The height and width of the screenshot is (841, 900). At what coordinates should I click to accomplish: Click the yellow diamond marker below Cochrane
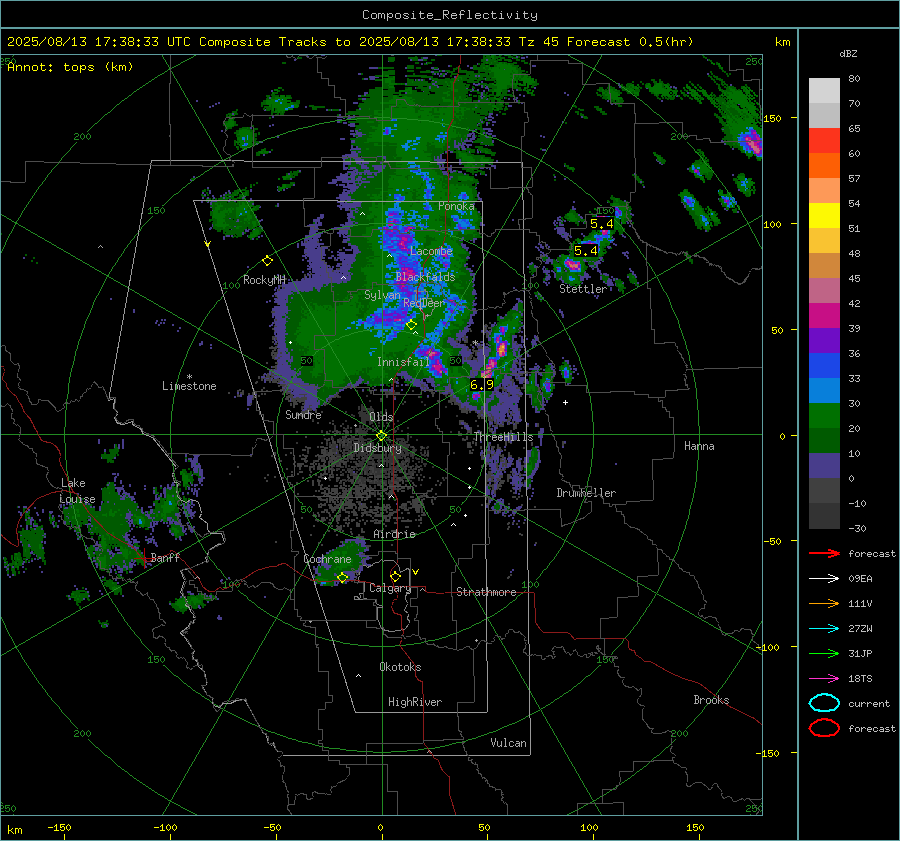tap(342, 578)
